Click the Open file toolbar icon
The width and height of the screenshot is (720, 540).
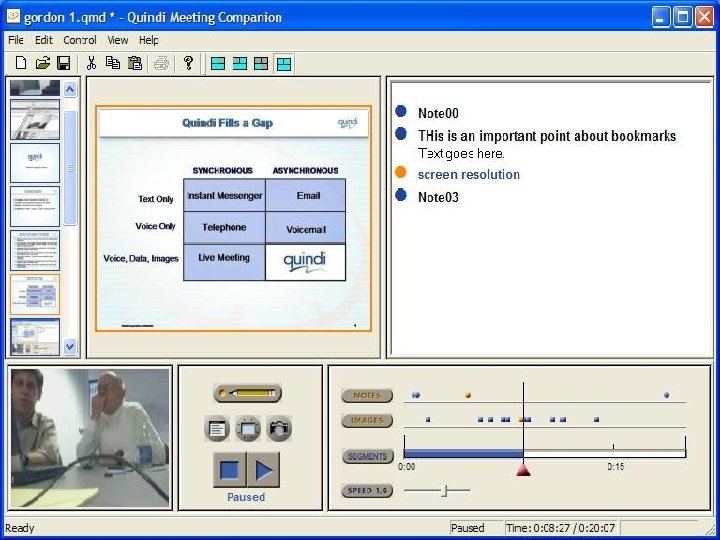43,63
